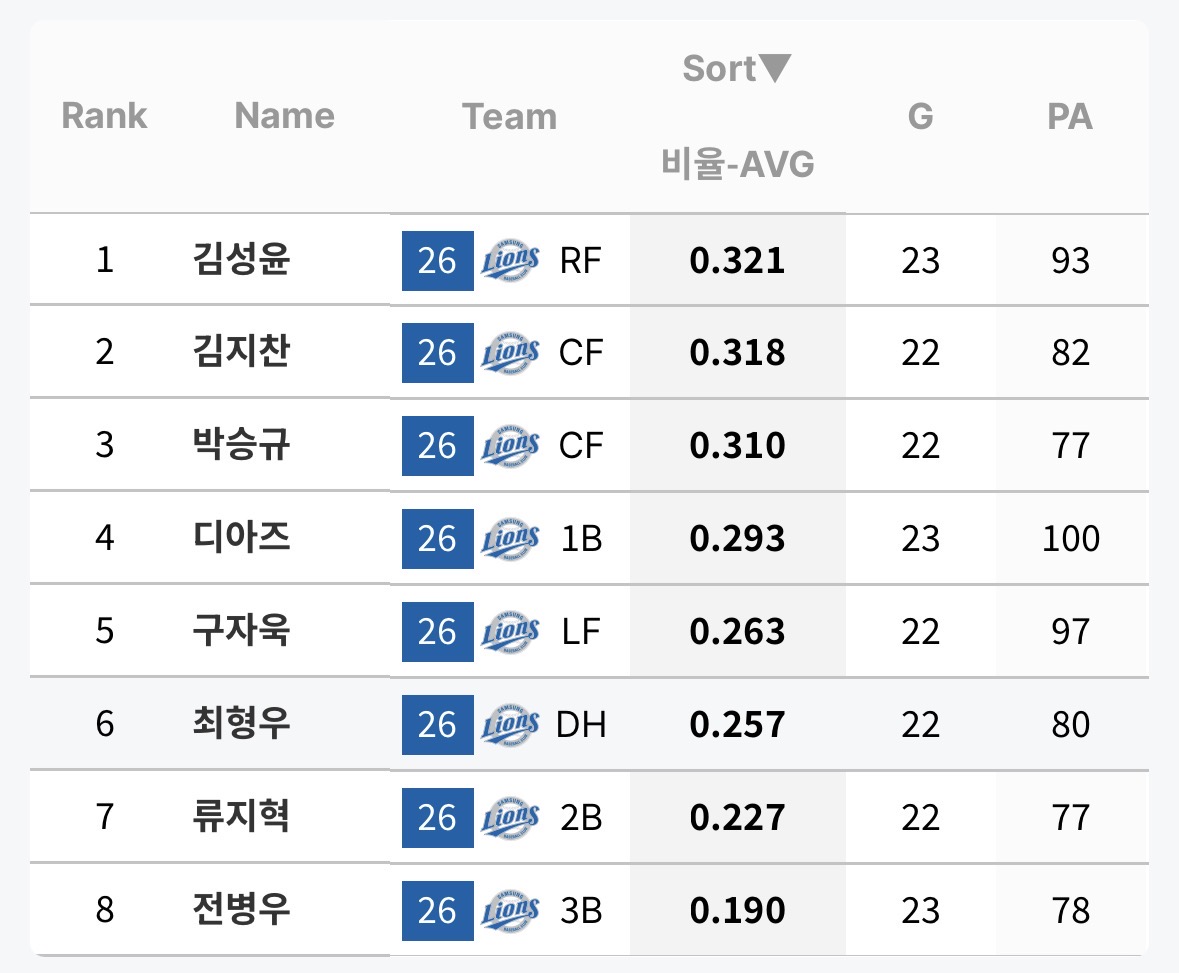This screenshot has height=973, width=1179.
Task: Open player 김성윤's name link
Action: click(x=241, y=259)
